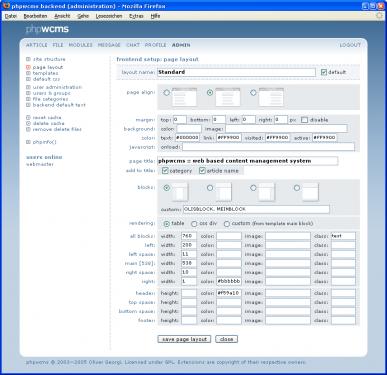Click the icon beside site structure

coord(28,59)
